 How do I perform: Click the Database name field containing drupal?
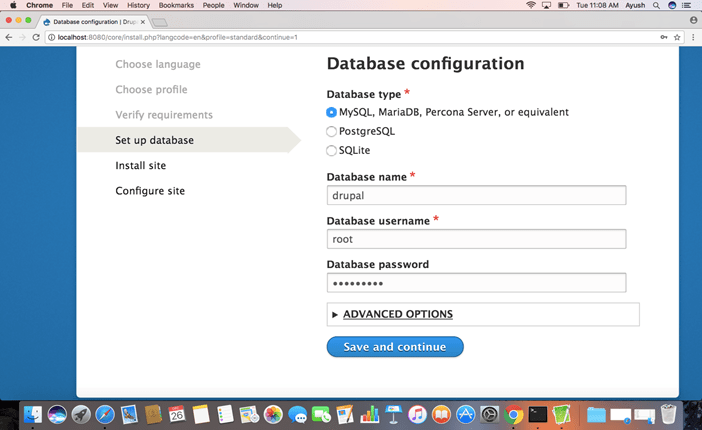[476, 195]
